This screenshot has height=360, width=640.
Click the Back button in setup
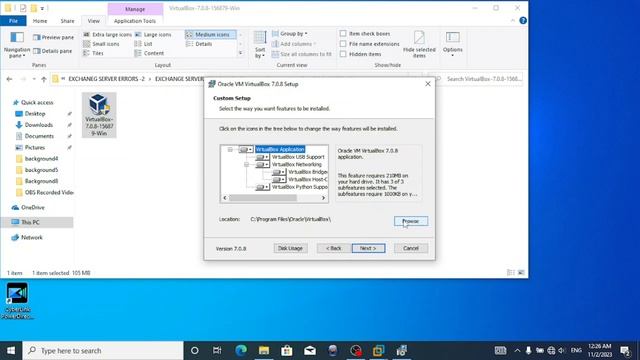pyautogui.click(x=334, y=248)
